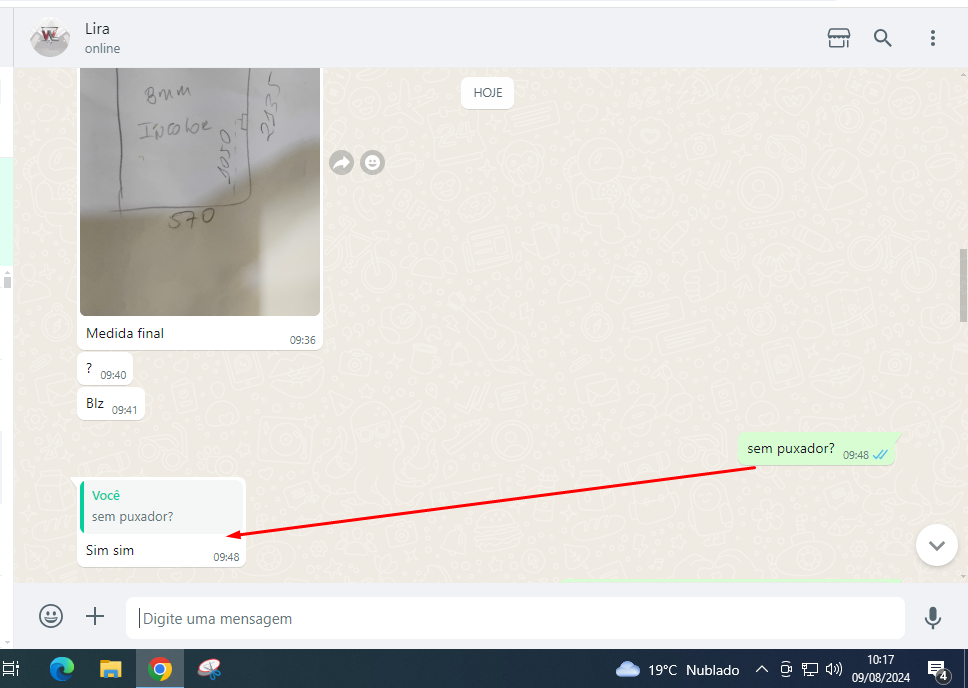Click the 'Medida final' caption
Image resolution: width=968 pixels, height=688 pixels.
pos(125,334)
